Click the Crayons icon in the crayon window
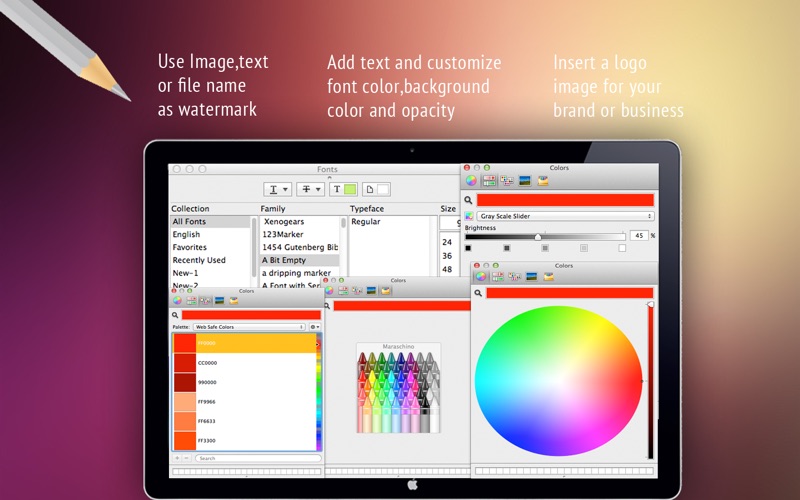Image resolution: width=800 pixels, height=500 pixels. coord(386,290)
